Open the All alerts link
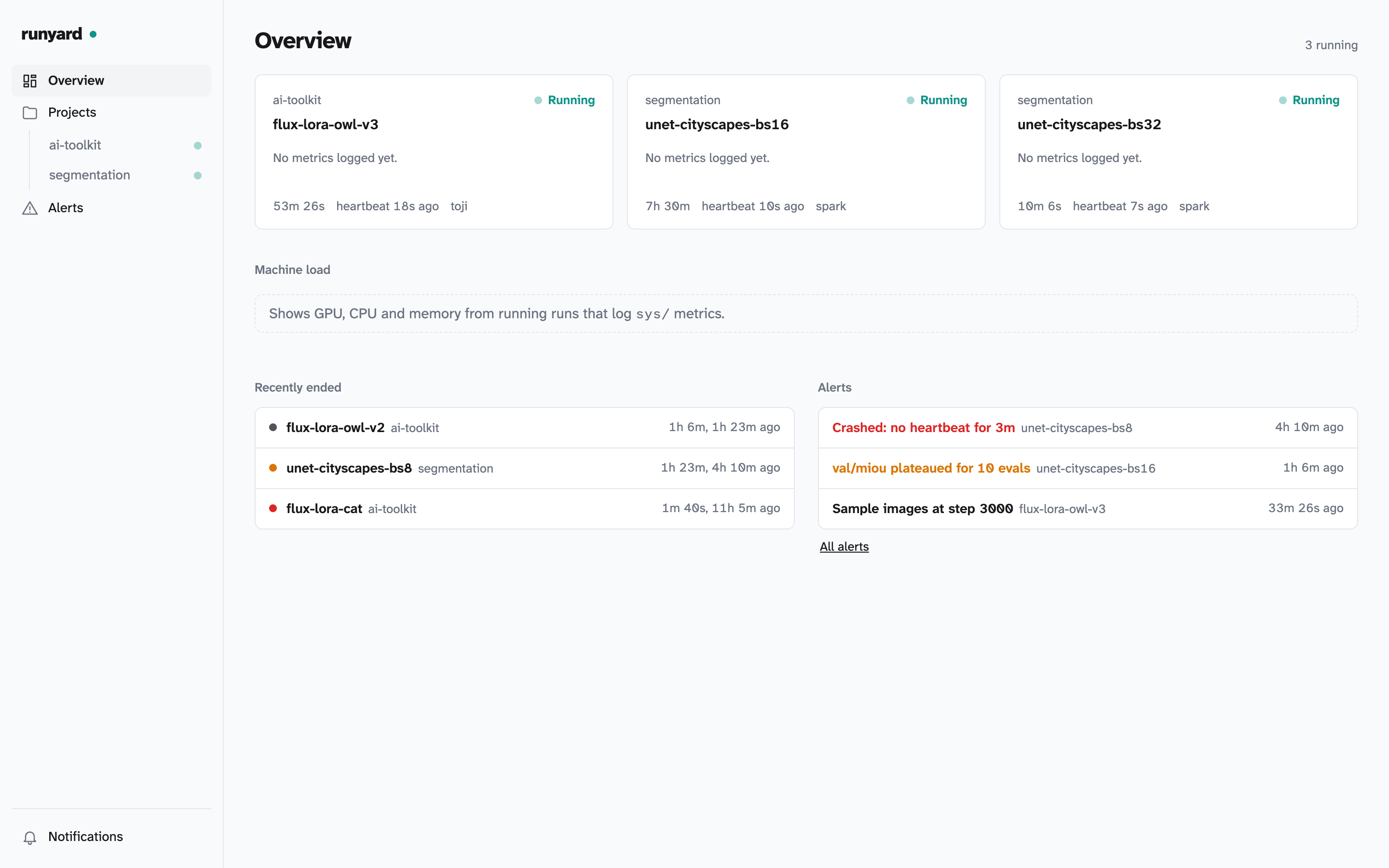Image resolution: width=1389 pixels, height=868 pixels. [x=844, y=546]
